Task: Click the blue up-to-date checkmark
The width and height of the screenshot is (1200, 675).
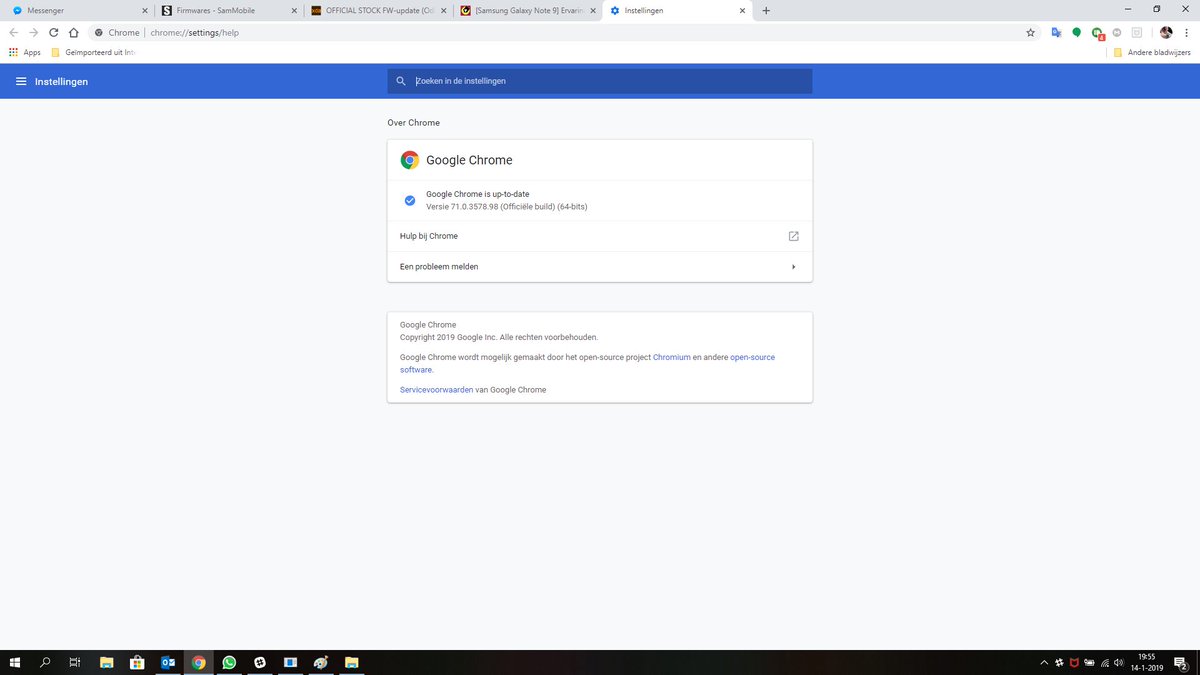Action: pos(409,200)
